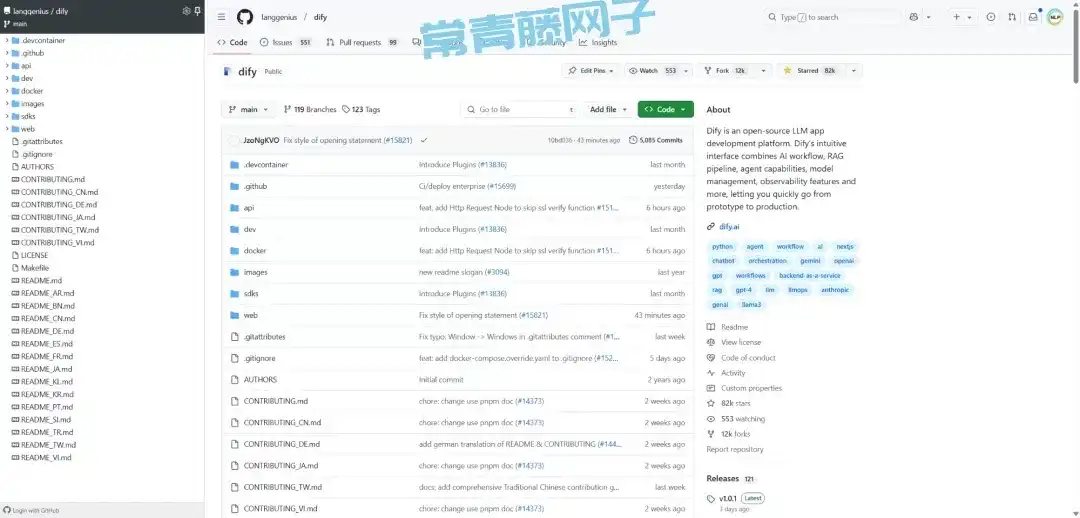This screenshot has width=1080, height=518.
Task: Click the anthropic topic tag
Action: click(x=835, y=290)
